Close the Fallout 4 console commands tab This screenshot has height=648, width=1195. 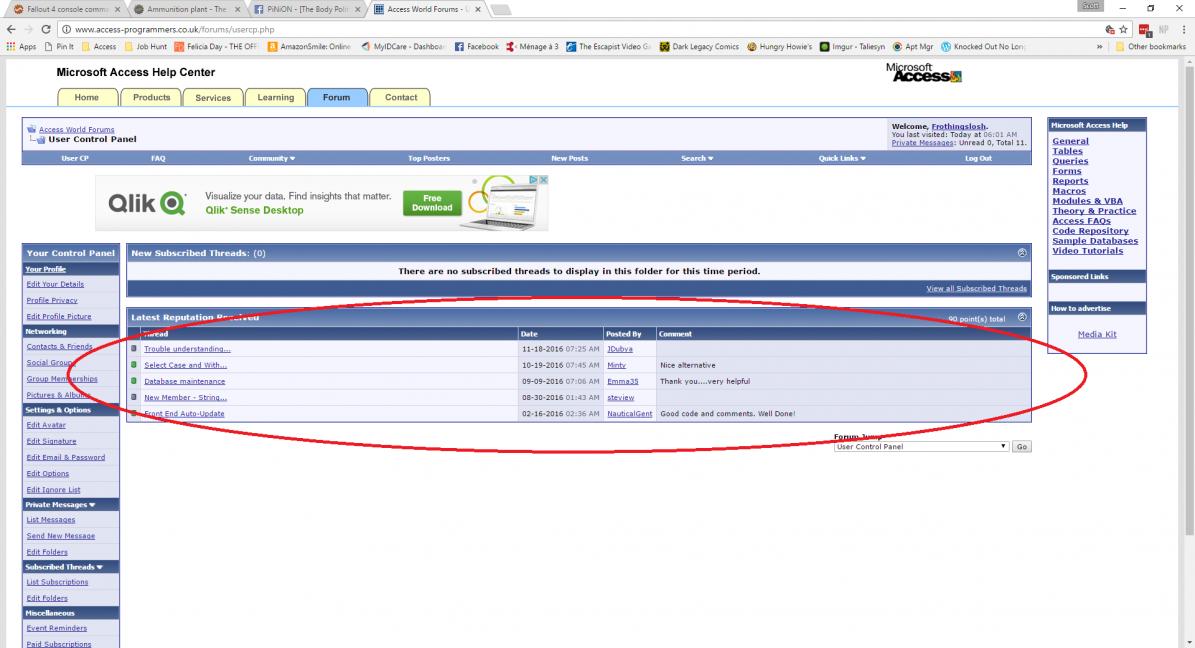[117, 9]
